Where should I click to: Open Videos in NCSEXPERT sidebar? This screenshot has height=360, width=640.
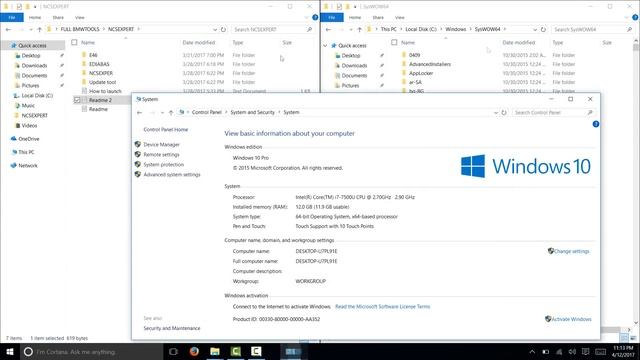click(x=29, y=126)
